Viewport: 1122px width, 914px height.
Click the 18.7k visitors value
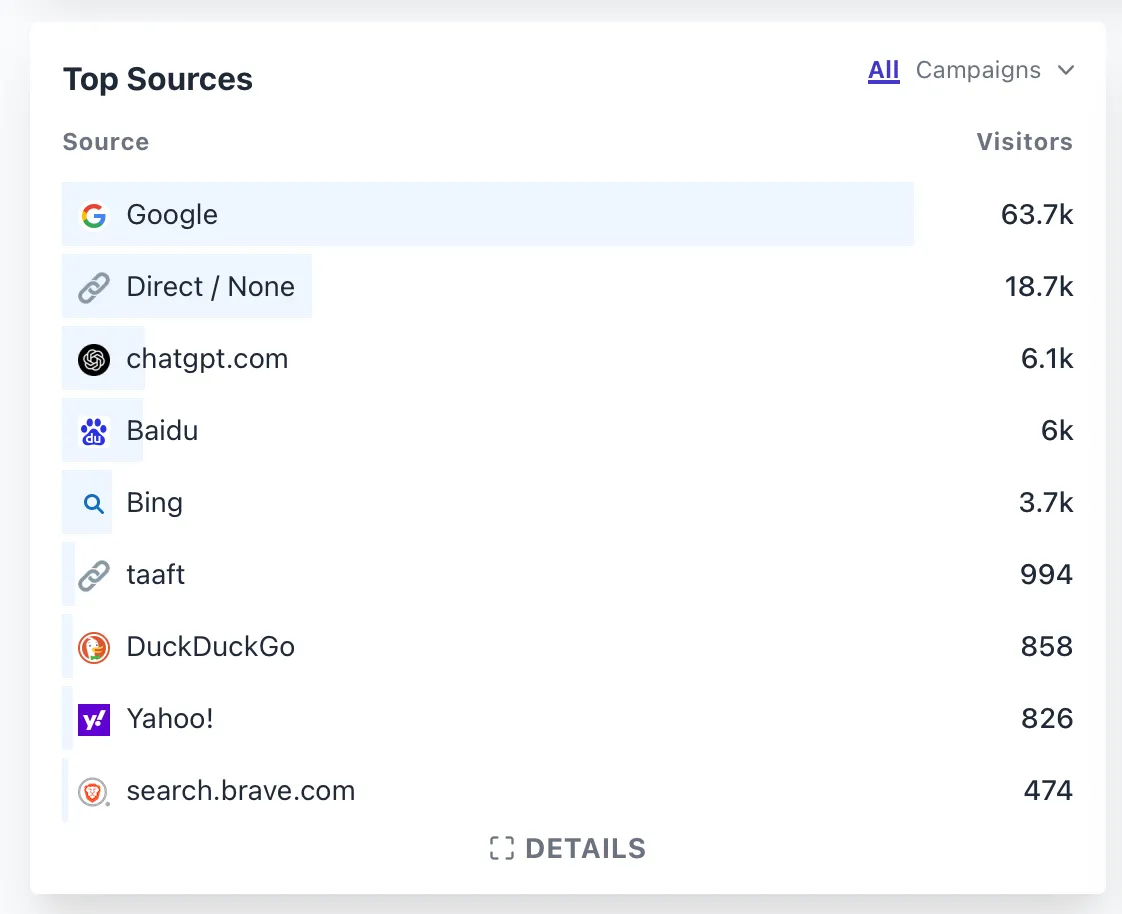coord(1039,287)
